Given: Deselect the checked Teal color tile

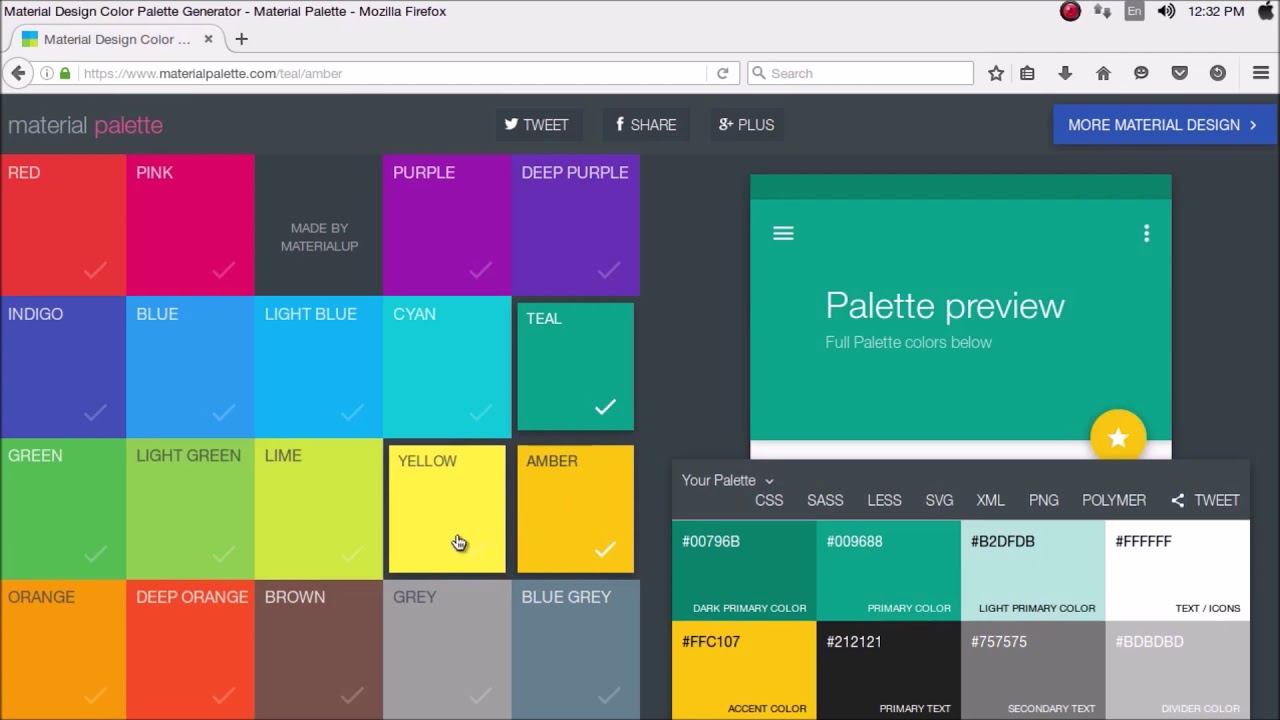Looking at the screenshot, I should coord(575,367).
